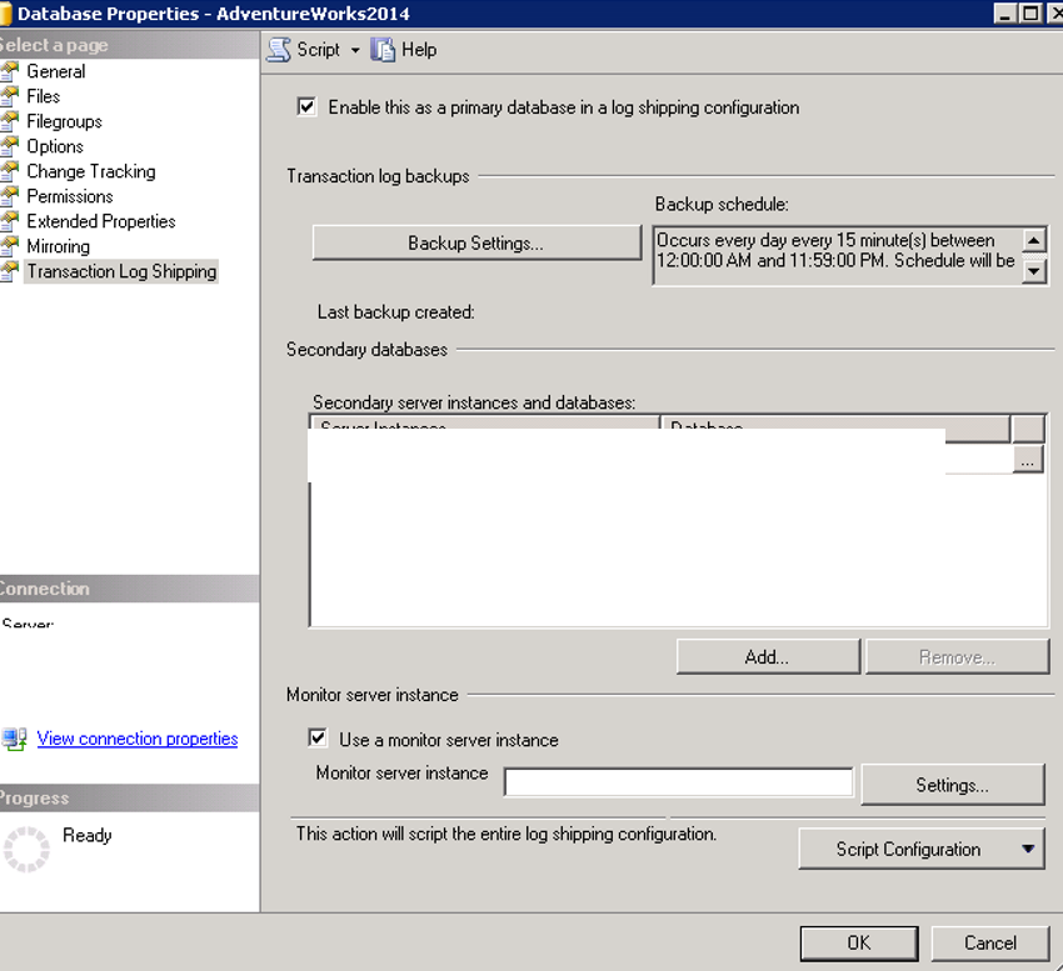Click the Help toolbar icon
This screenshot has width=1063, height=971.
(x=382, y=50)
